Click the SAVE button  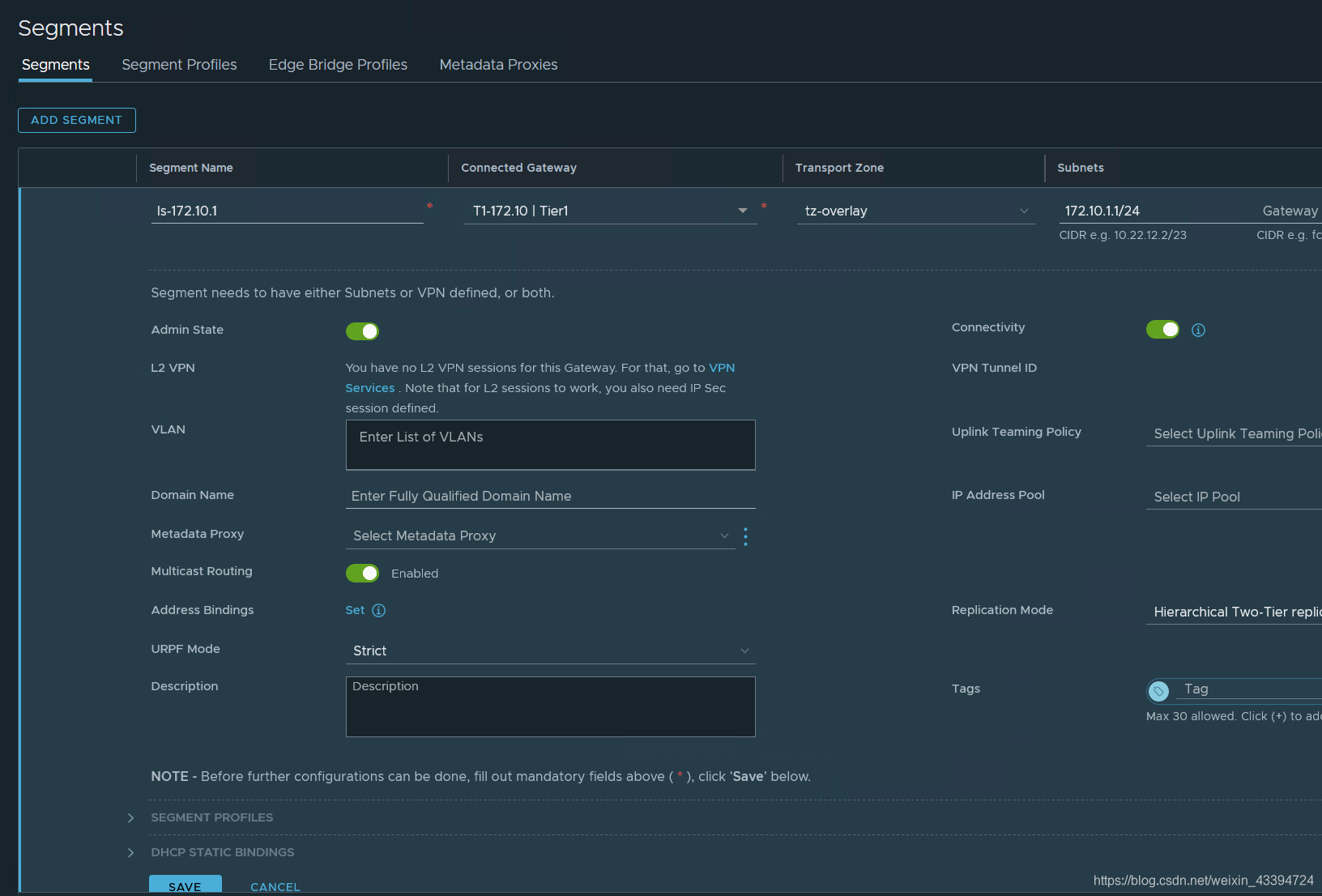pos(186,885)
